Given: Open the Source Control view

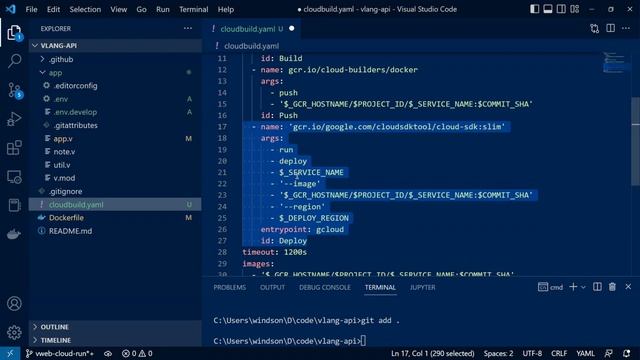Looking at the screenshot, I should click(x=15, y=90).
